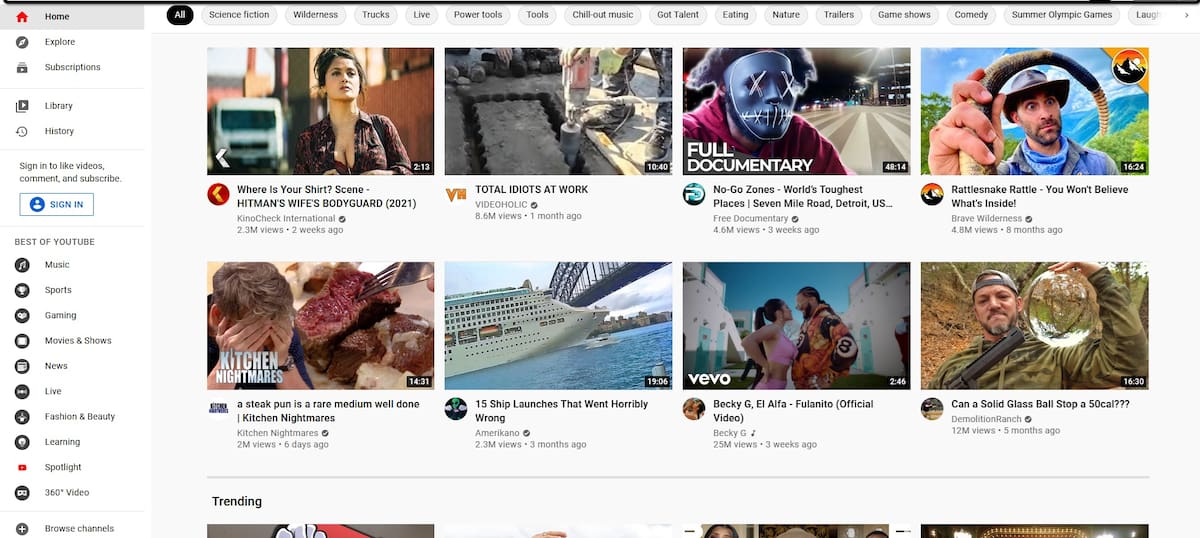Open KinoCheck International channel name link
This screenshot has height=538, width=1200.
click(x=286, y=218)
